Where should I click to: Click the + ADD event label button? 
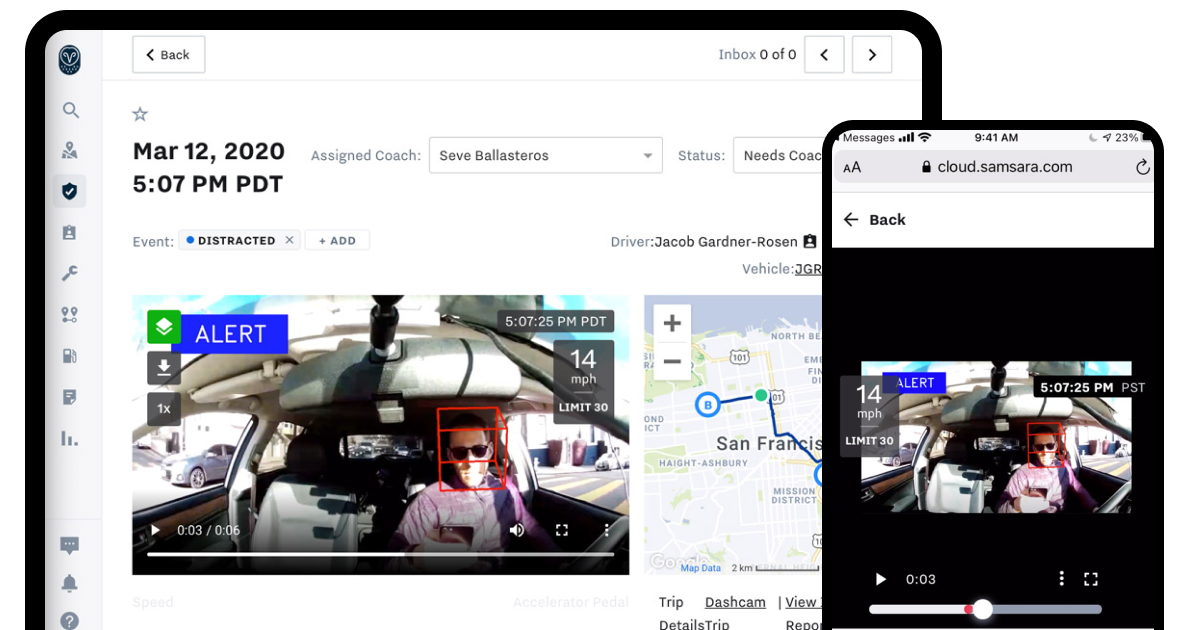(x=337, y=240)
